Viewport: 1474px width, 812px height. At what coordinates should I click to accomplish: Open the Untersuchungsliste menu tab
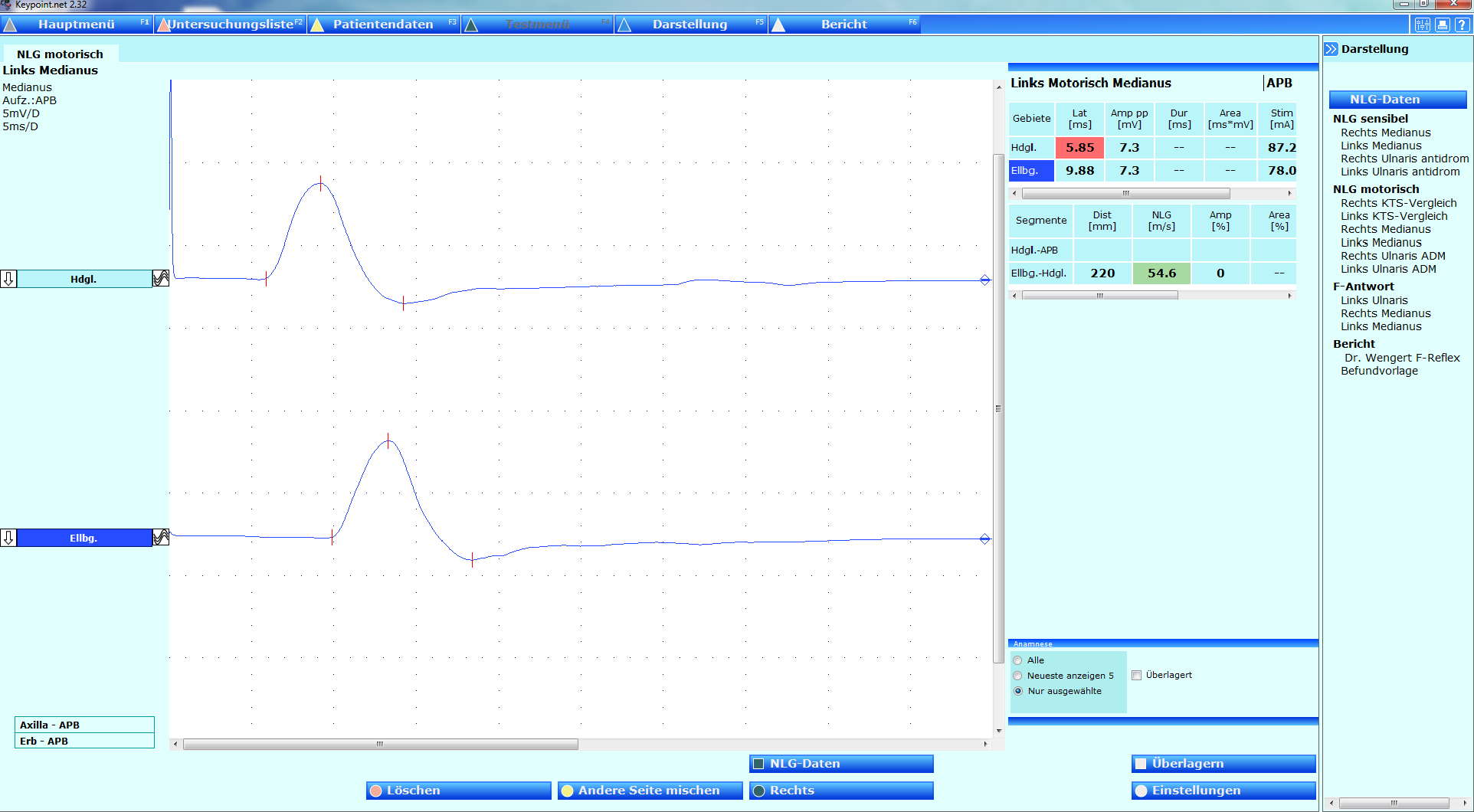pos(231,25)
